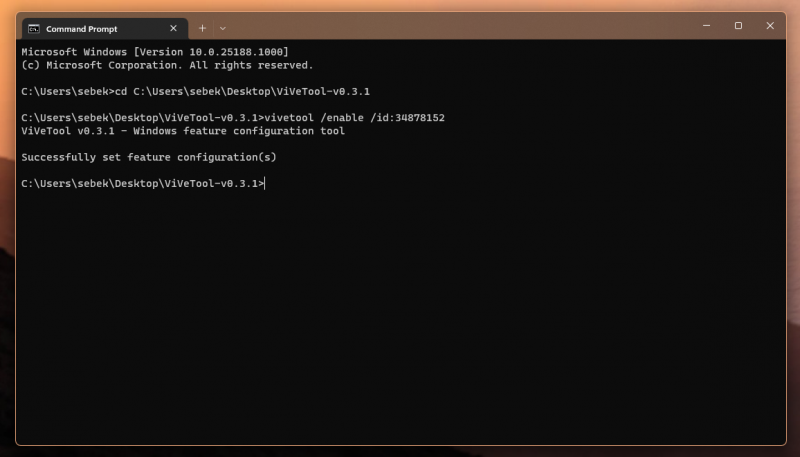Click the Microsoft Windows version line
800x457 pixels.
(154, 52)
